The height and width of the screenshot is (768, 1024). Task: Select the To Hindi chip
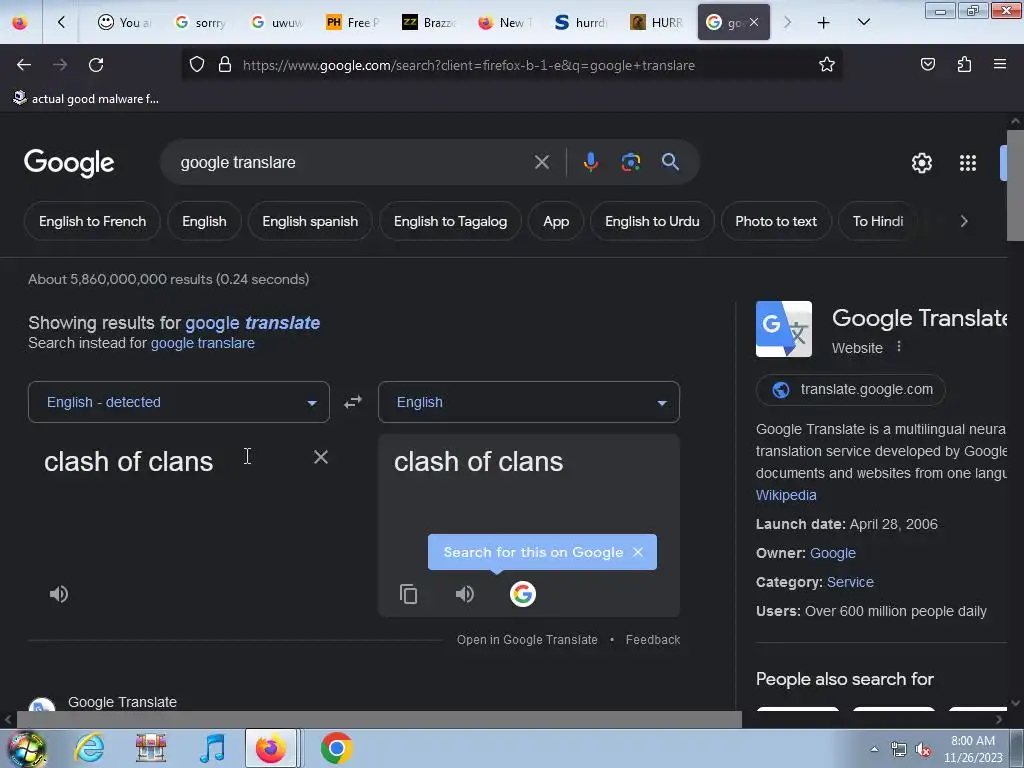point(878,221)
